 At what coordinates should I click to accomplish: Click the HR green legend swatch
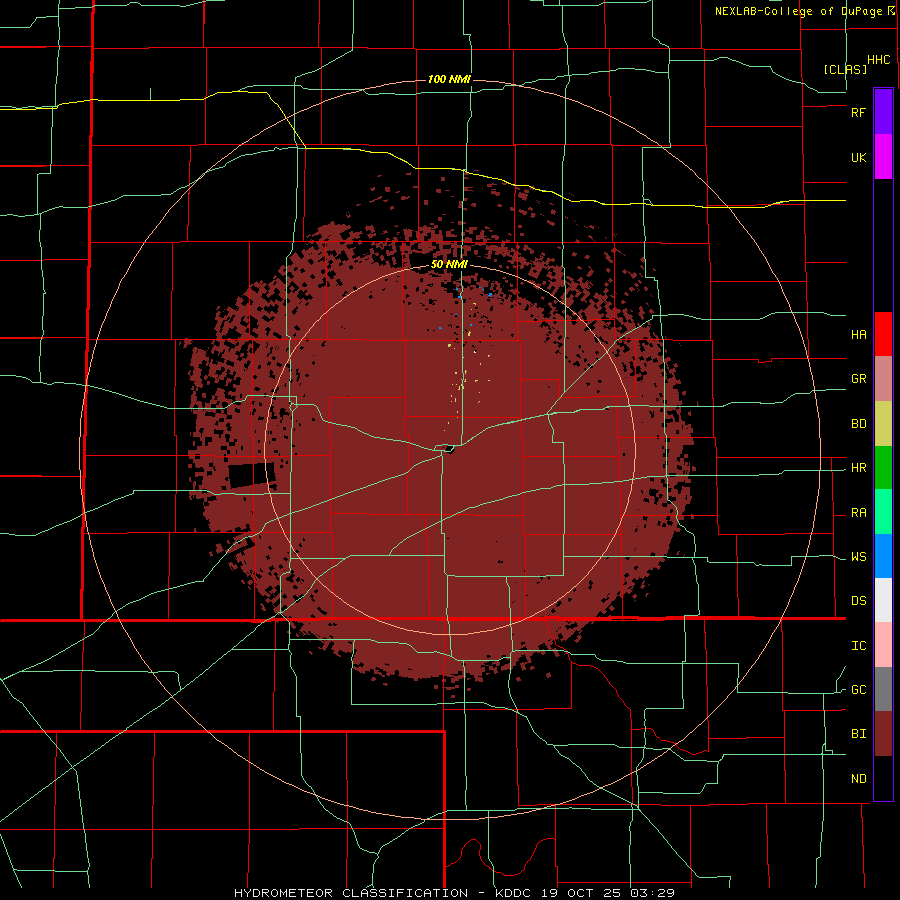tap(883, 467)
